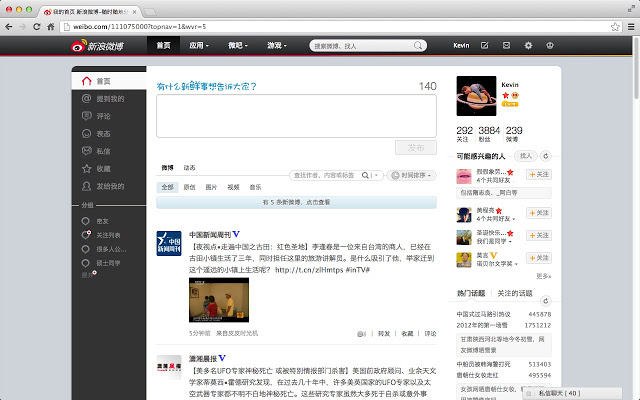Screen dimensions: 640x400
Task: Expand the arrow next to 诺贝尔文学奖
Action: click(516, 264)
